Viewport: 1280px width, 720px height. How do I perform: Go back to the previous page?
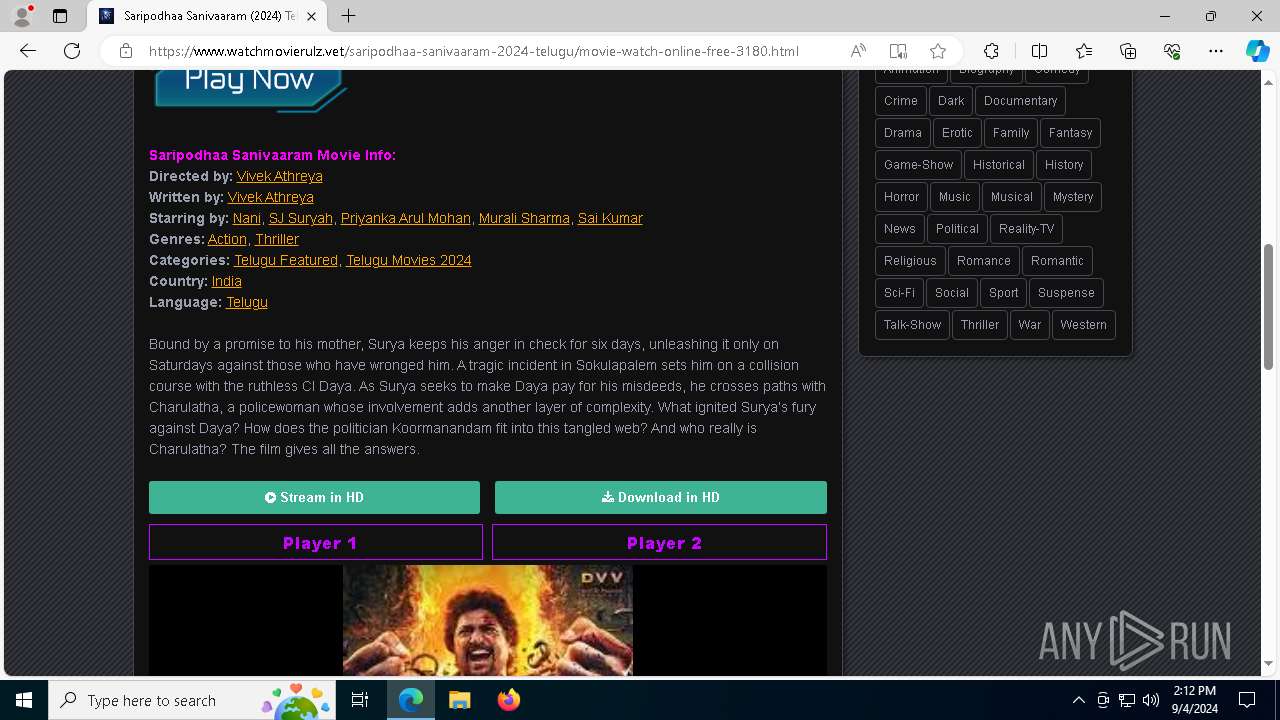(x=28, y=51)
